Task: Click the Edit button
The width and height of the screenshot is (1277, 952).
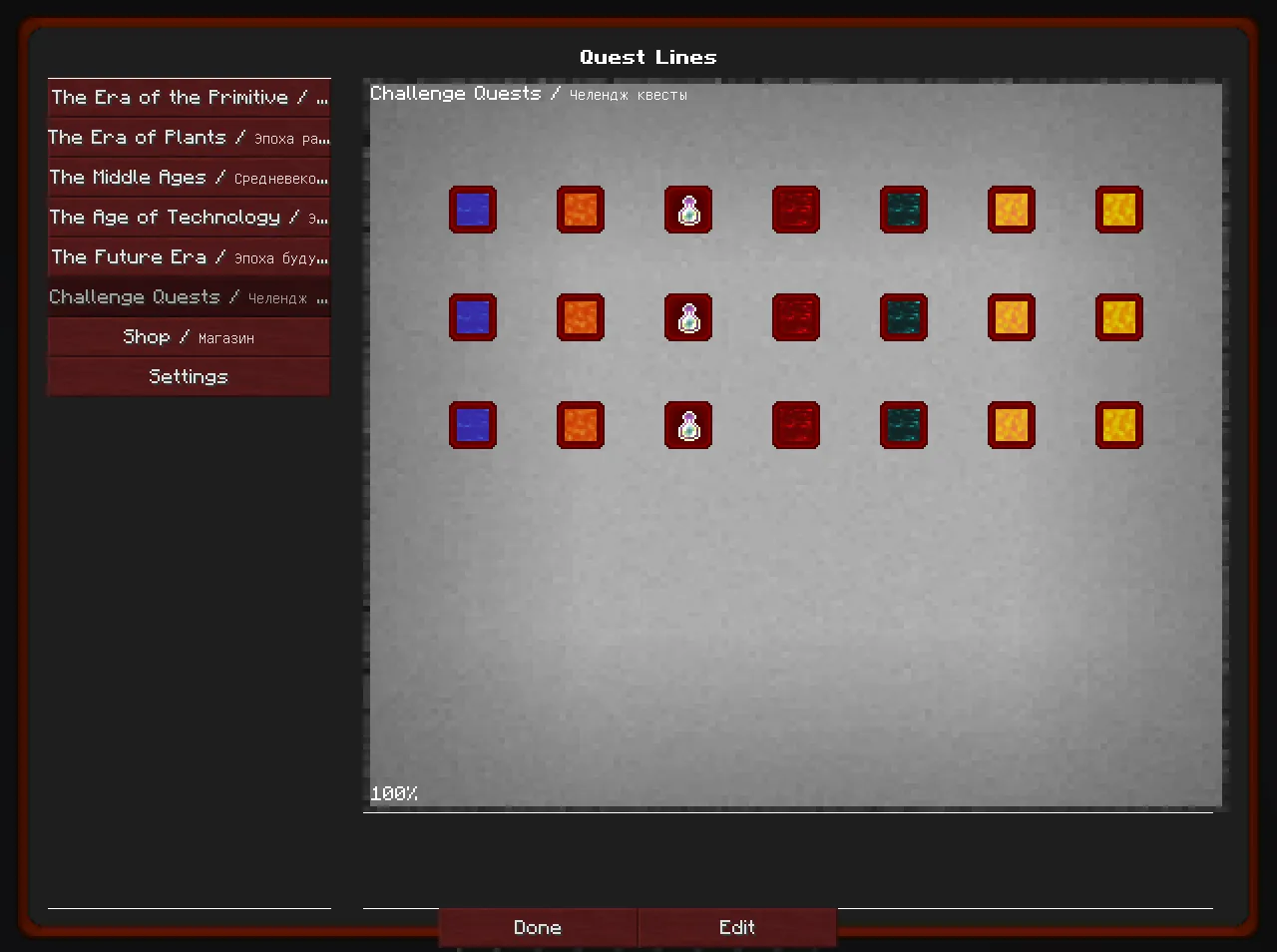Action: [x=737, y=927]
